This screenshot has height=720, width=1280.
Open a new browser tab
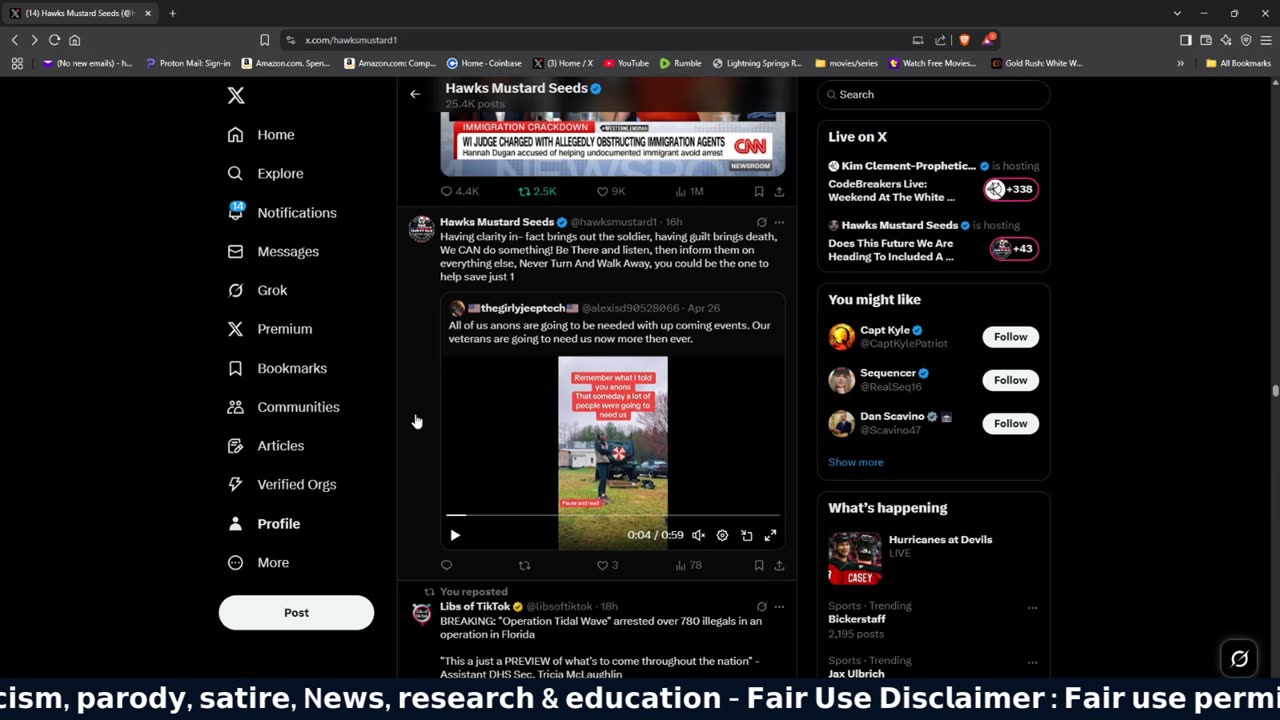172,13
